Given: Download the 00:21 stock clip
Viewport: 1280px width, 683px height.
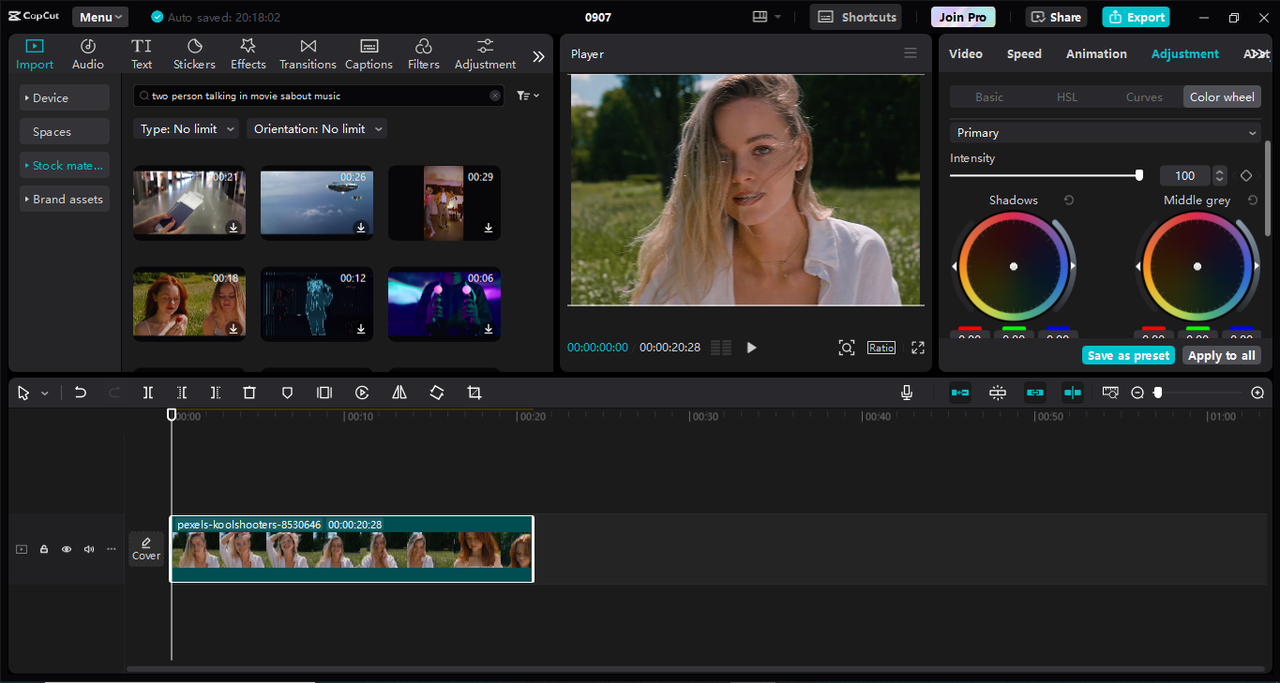Looking at the screenshot, I should click(233, 228).
